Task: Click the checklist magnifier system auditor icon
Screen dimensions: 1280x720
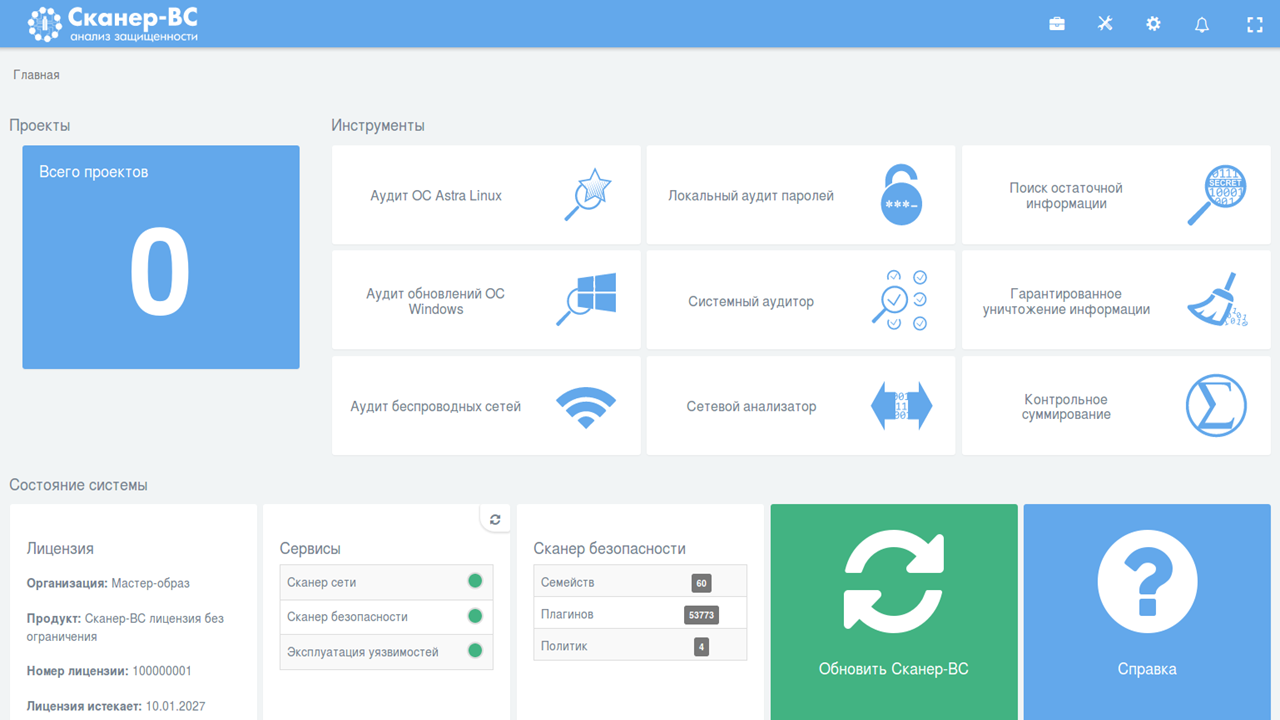Action: coord(900,300)
